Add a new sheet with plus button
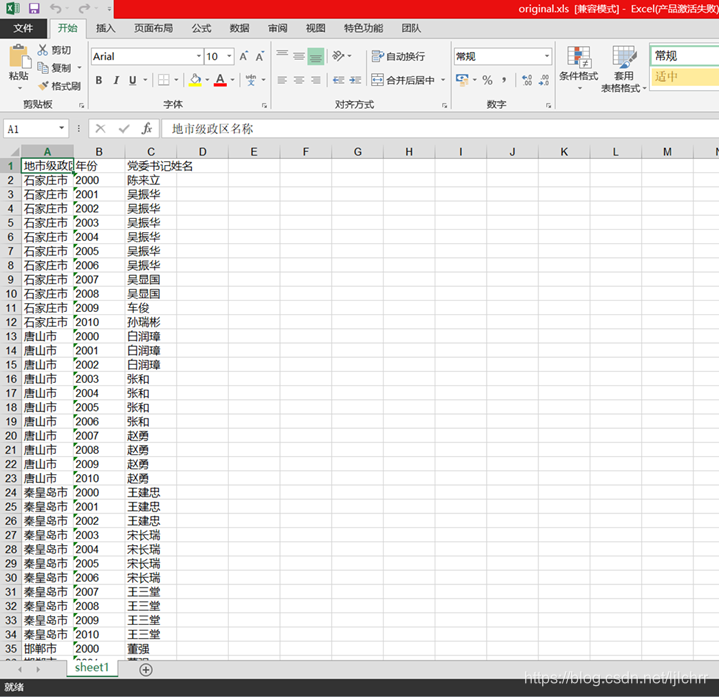This screenshot has width=719, height=697. [146, 670]
